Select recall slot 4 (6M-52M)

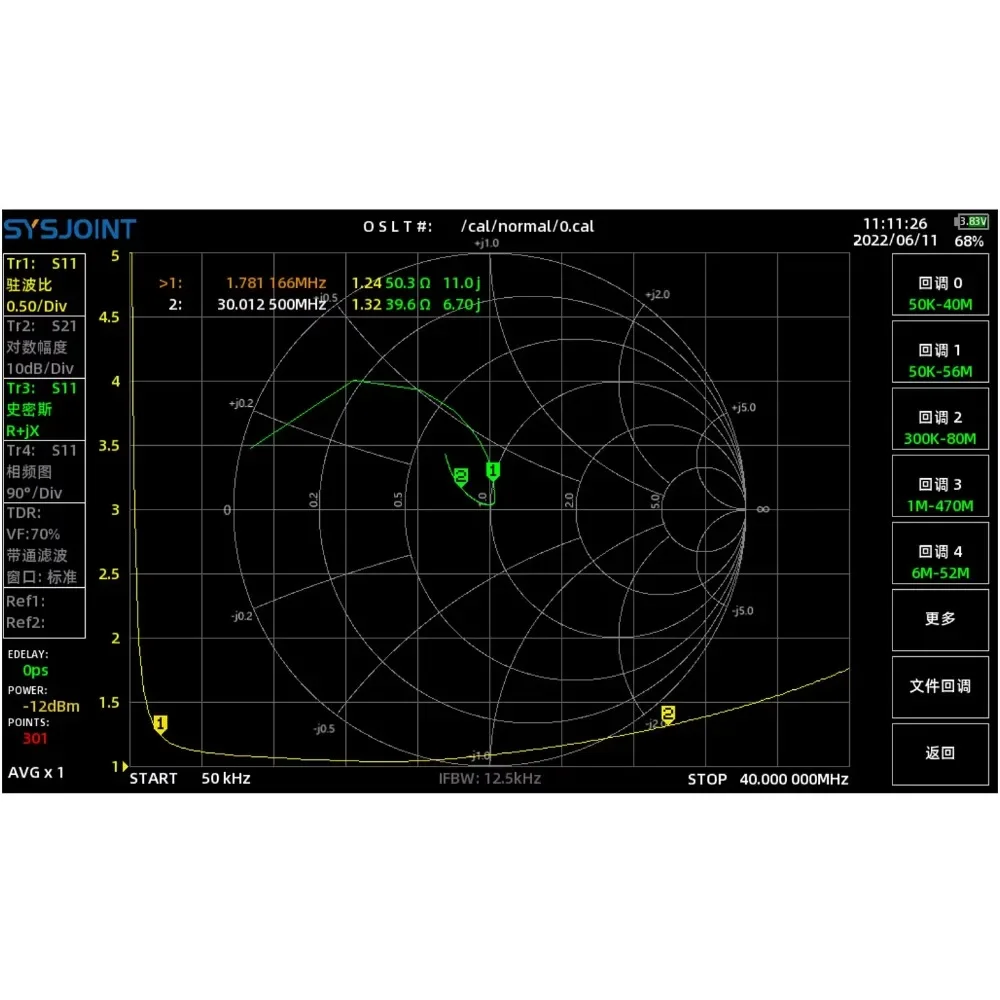[940, 553]
